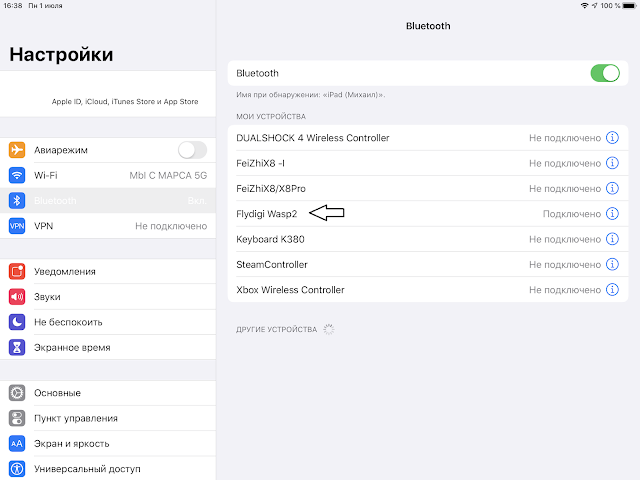Tap the Настройки heading
The height and width of the screenshot is (480, 640).
click(61, 54)
